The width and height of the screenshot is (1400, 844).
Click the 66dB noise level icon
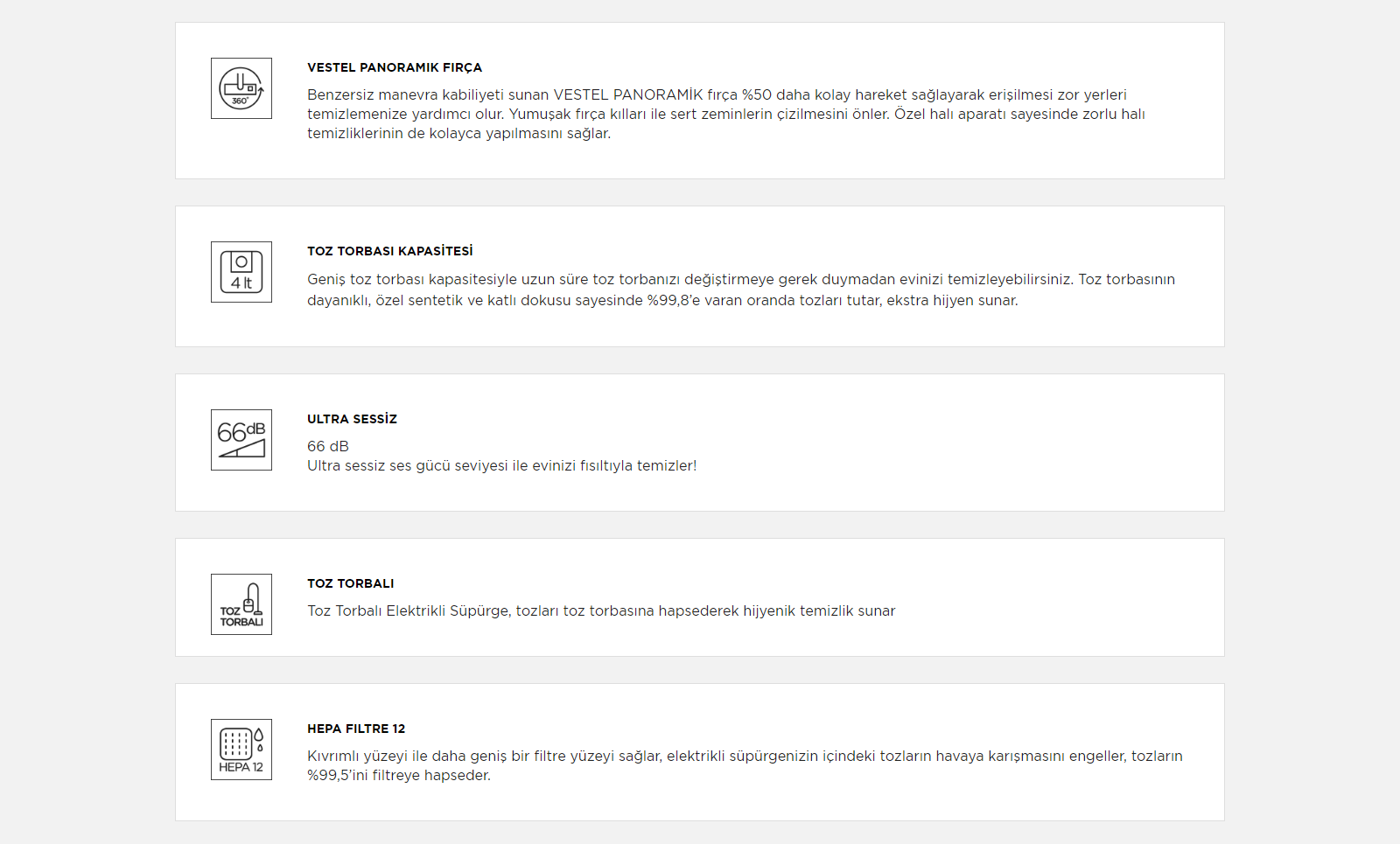(241, 440)
